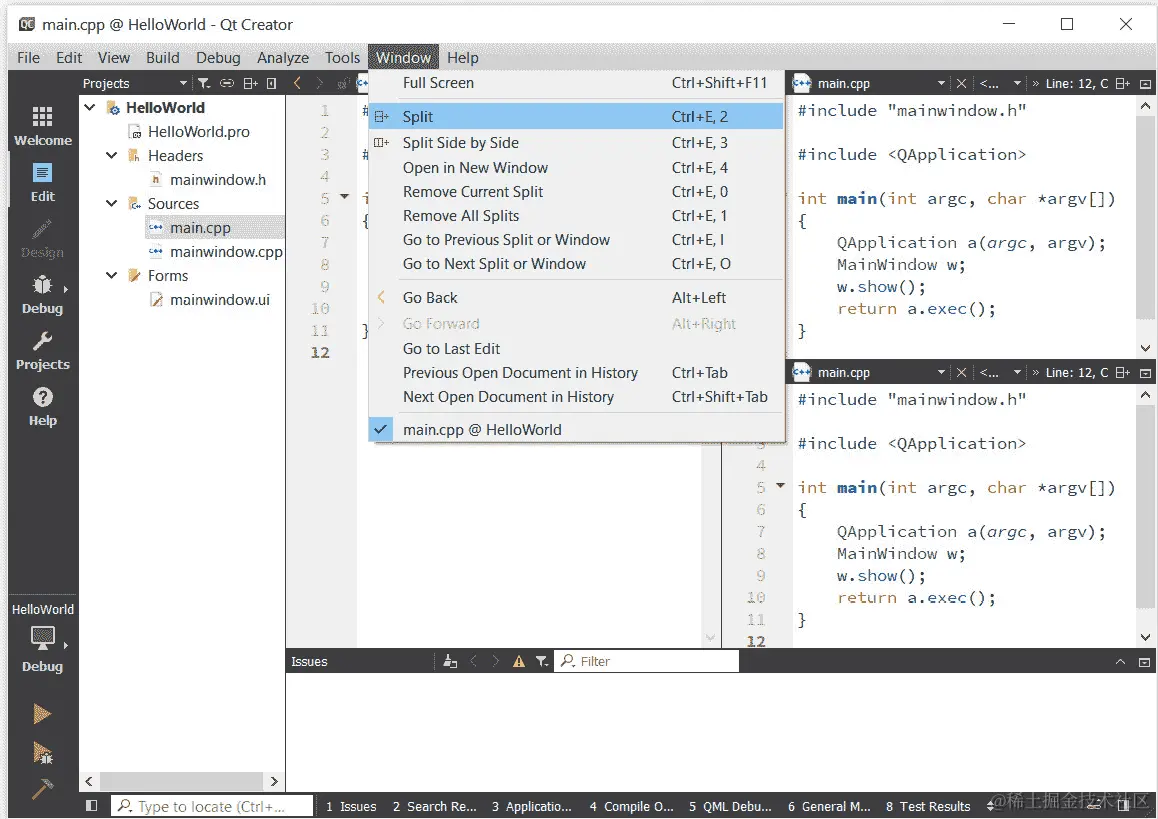
Task: Collapse the Forms folder
Action: click(112, 275)
